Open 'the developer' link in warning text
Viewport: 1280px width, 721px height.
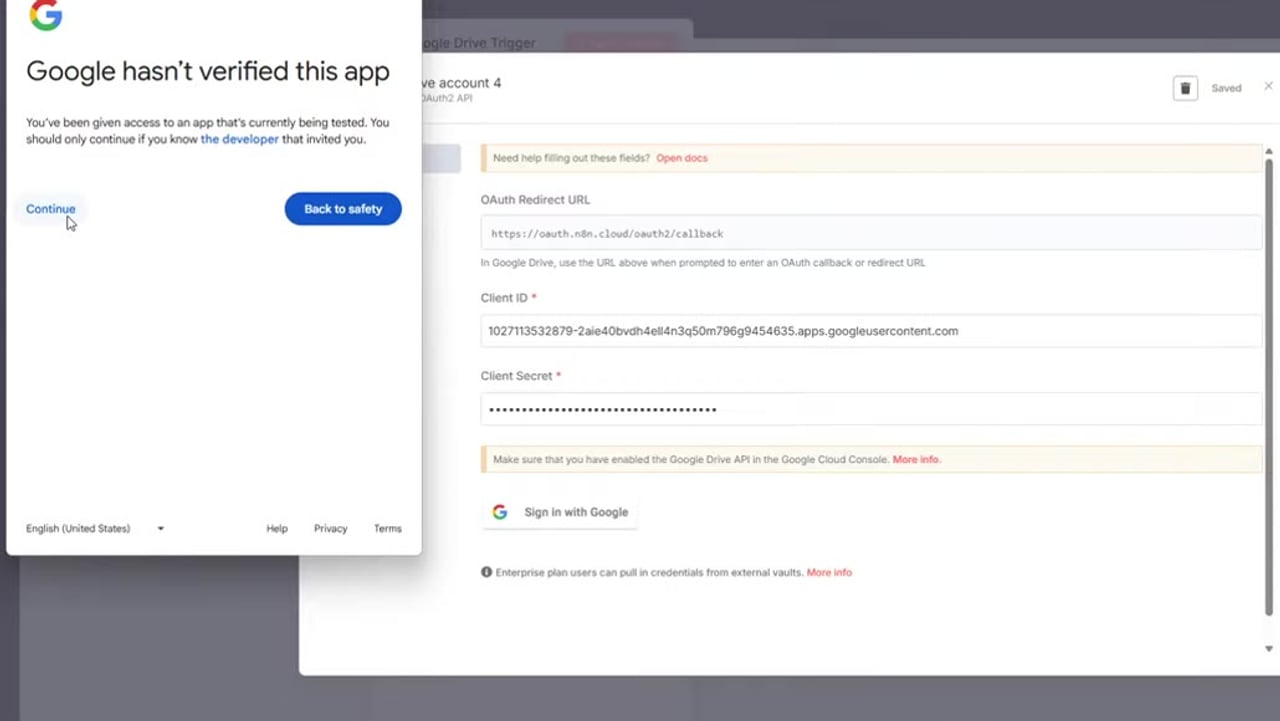[240, 139]
